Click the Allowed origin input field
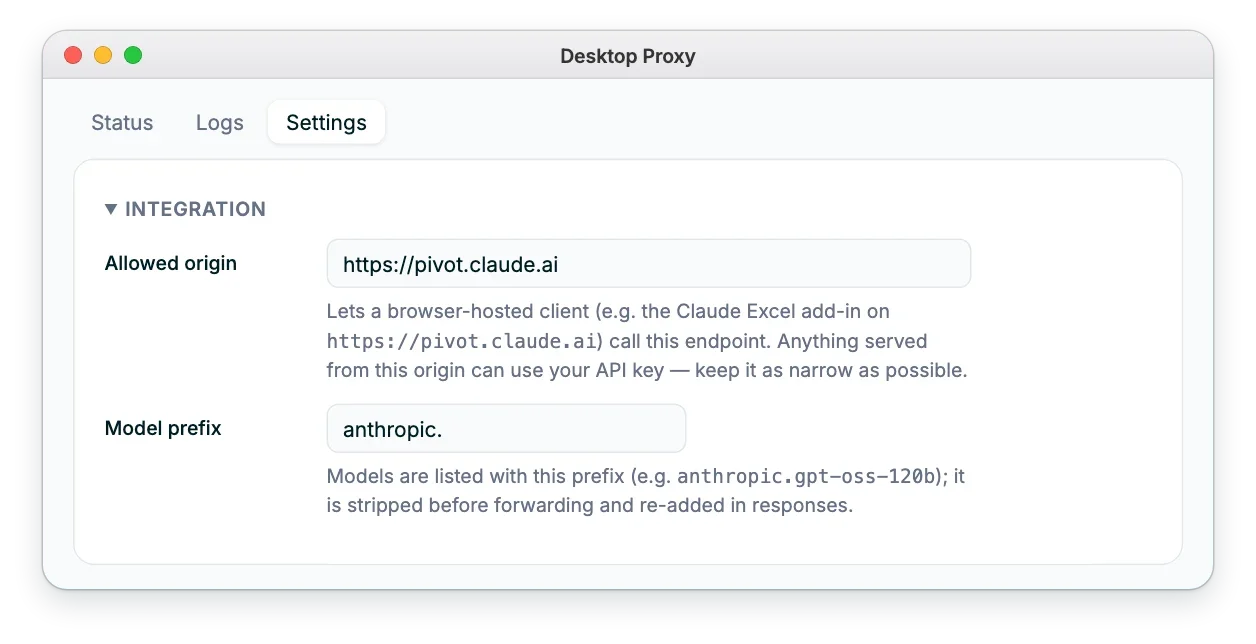This screenshot has width=1256, height=644. pyautogui.click(x=649, y=264)
